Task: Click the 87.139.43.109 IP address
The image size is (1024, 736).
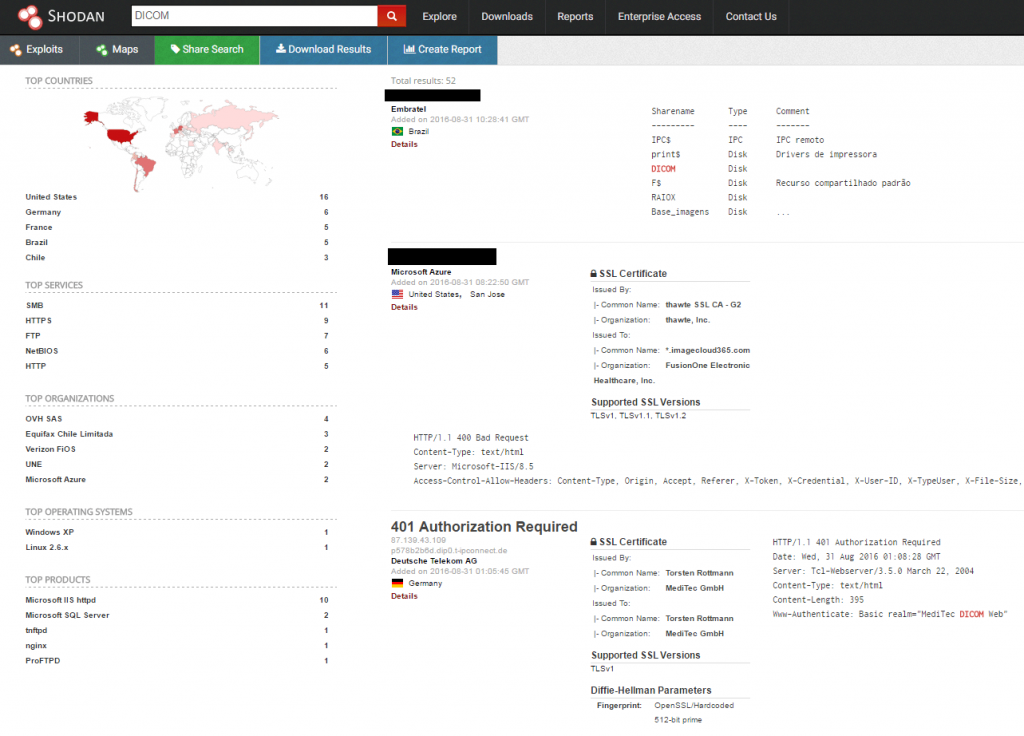Action: click(x=419, y=540)
